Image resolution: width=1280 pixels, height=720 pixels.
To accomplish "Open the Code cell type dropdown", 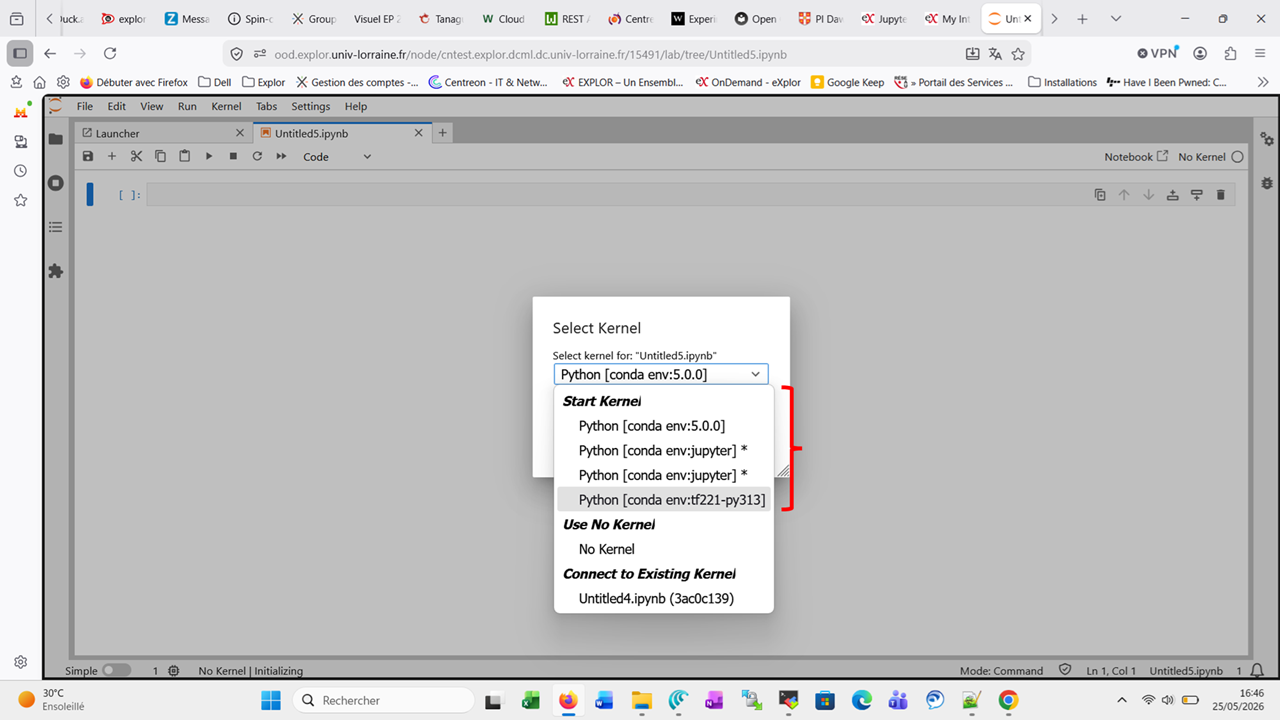I will tap(337, 157).
